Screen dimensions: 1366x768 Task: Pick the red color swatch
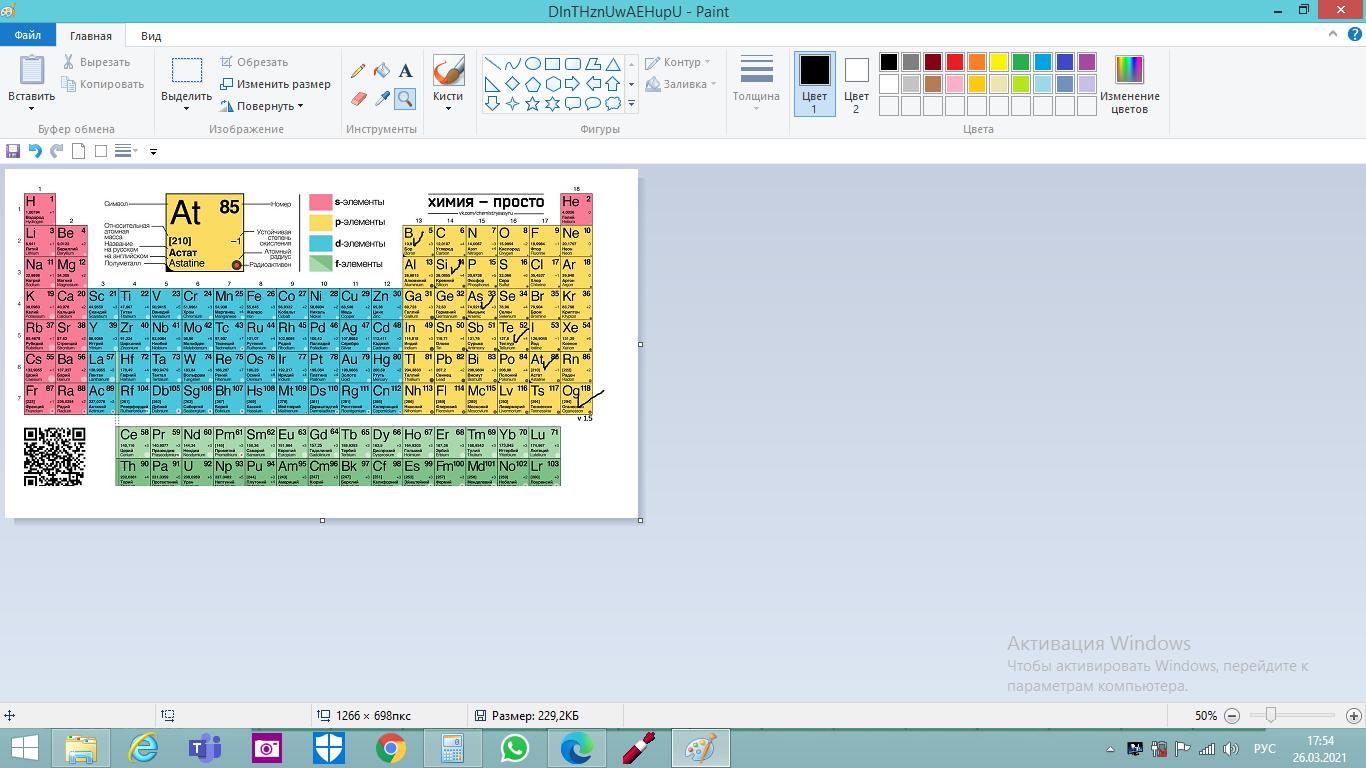955,62
